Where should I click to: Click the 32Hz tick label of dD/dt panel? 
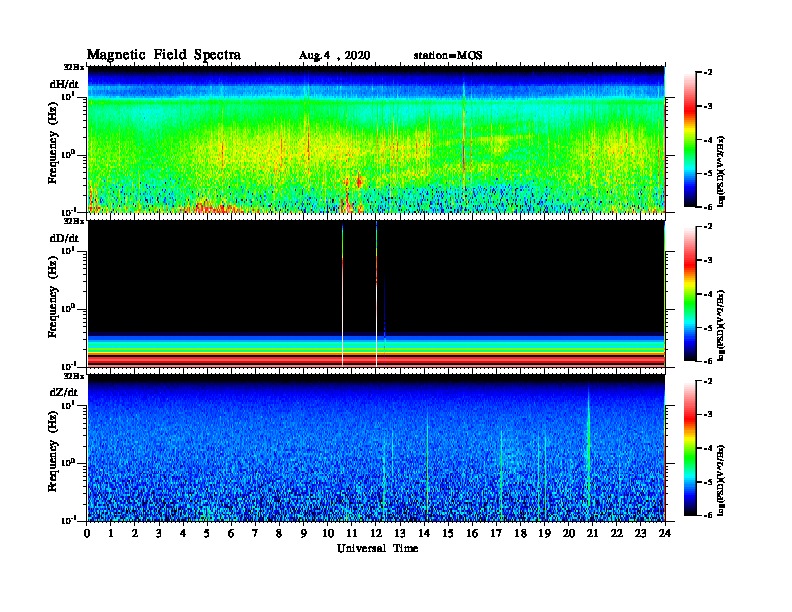(x=73, y=221)
